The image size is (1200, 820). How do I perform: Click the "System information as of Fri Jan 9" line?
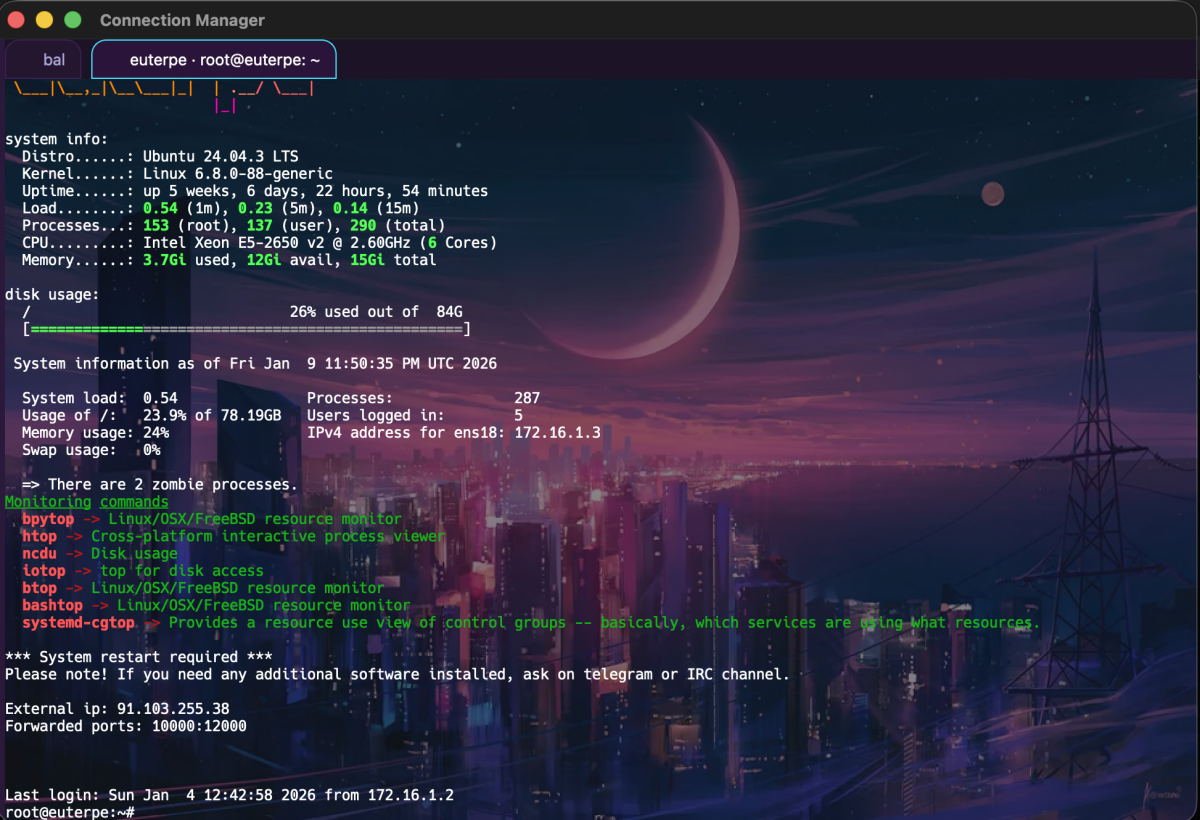pos(255,363)
